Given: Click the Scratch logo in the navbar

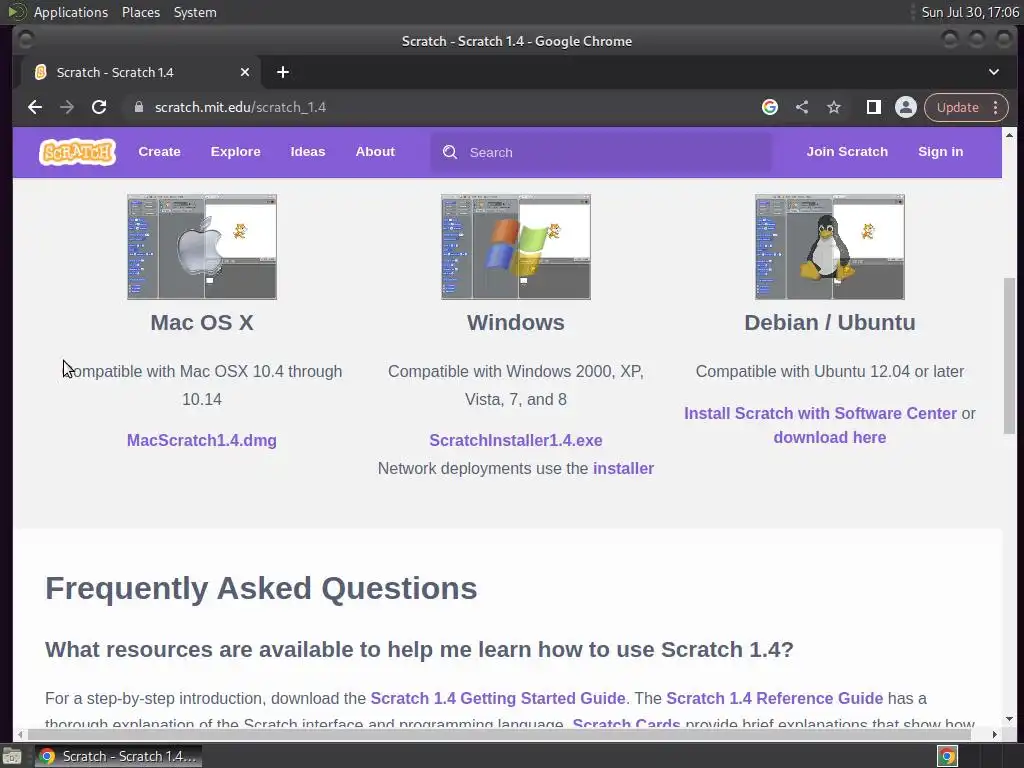Looking at the screenshot, I should [x=77, y=152].
